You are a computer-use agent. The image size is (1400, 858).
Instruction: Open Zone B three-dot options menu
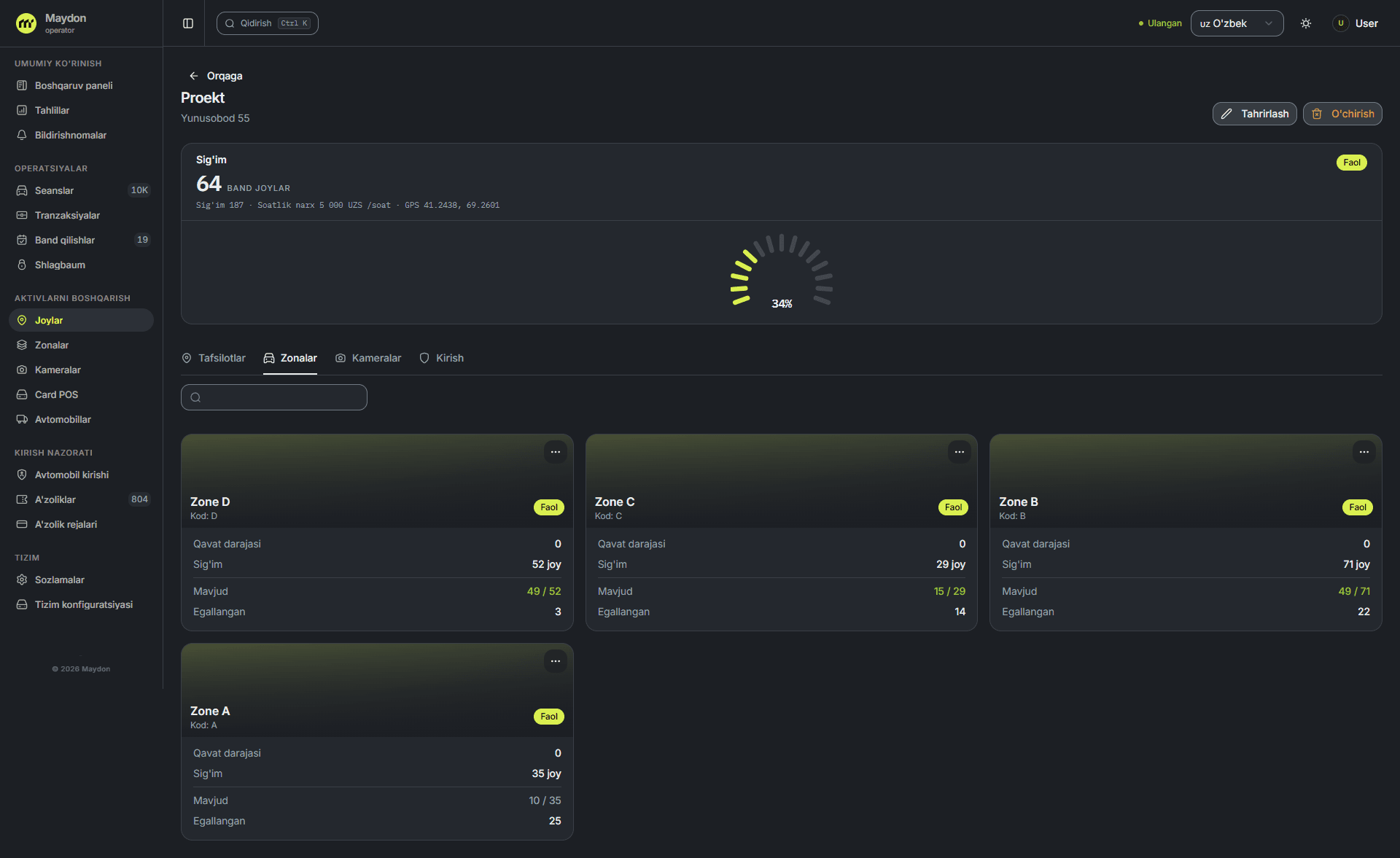[1364, 452]
